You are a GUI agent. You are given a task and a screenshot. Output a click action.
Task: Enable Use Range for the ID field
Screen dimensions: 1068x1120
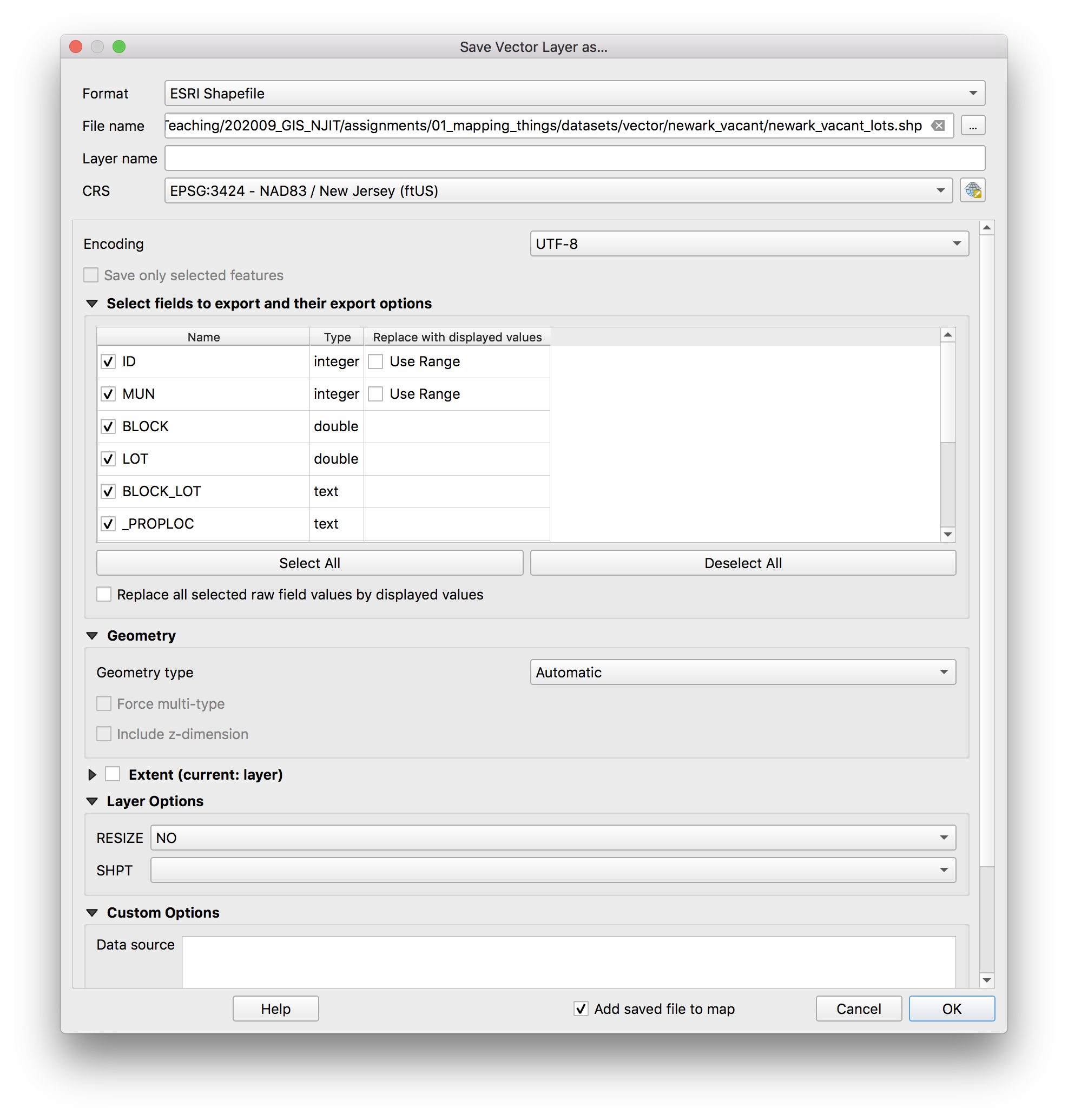(375, 361)
